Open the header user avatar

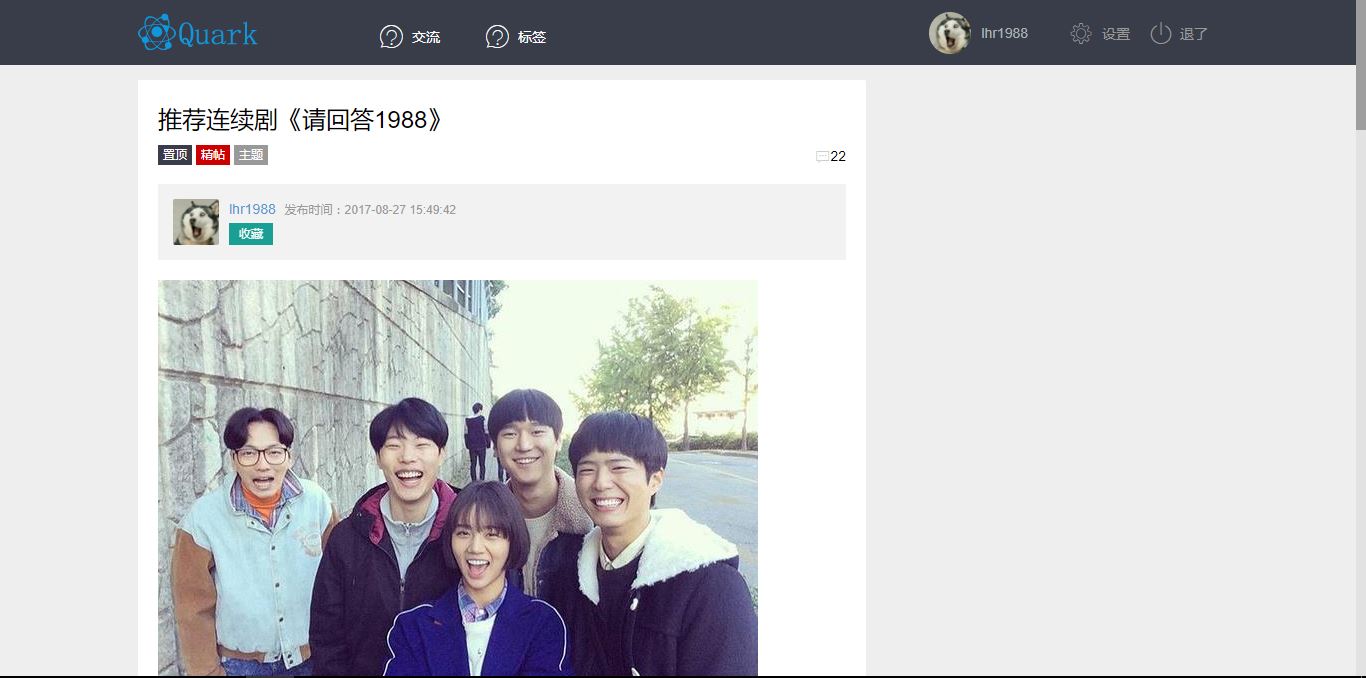click(950, 33)
